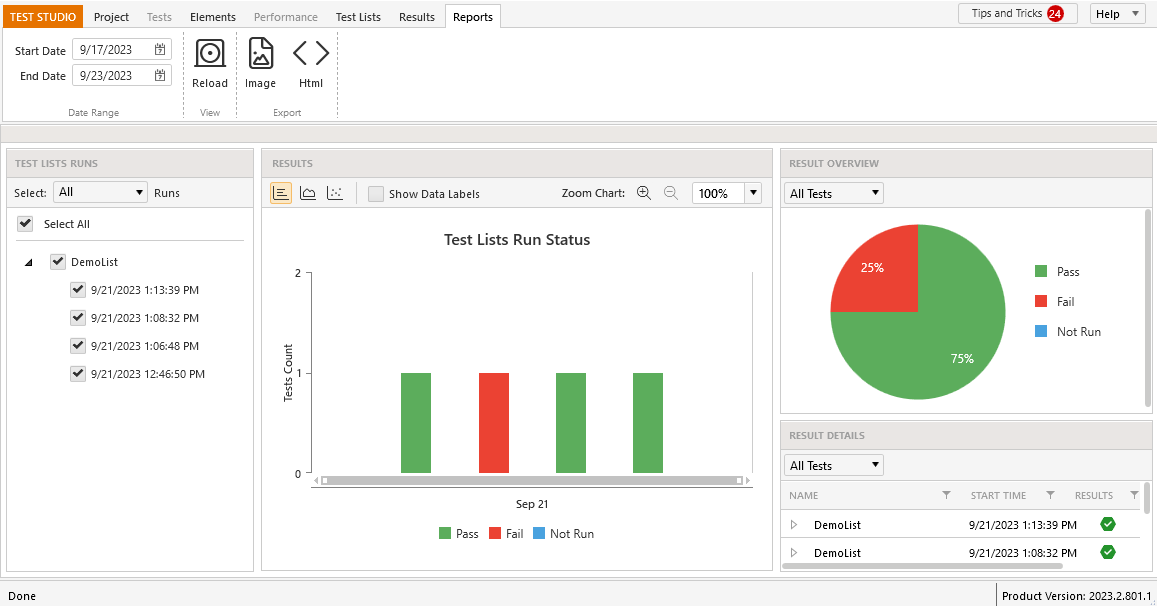1157x606 pixels.
Task: Export the report as Html
Action: pos(311,53)
